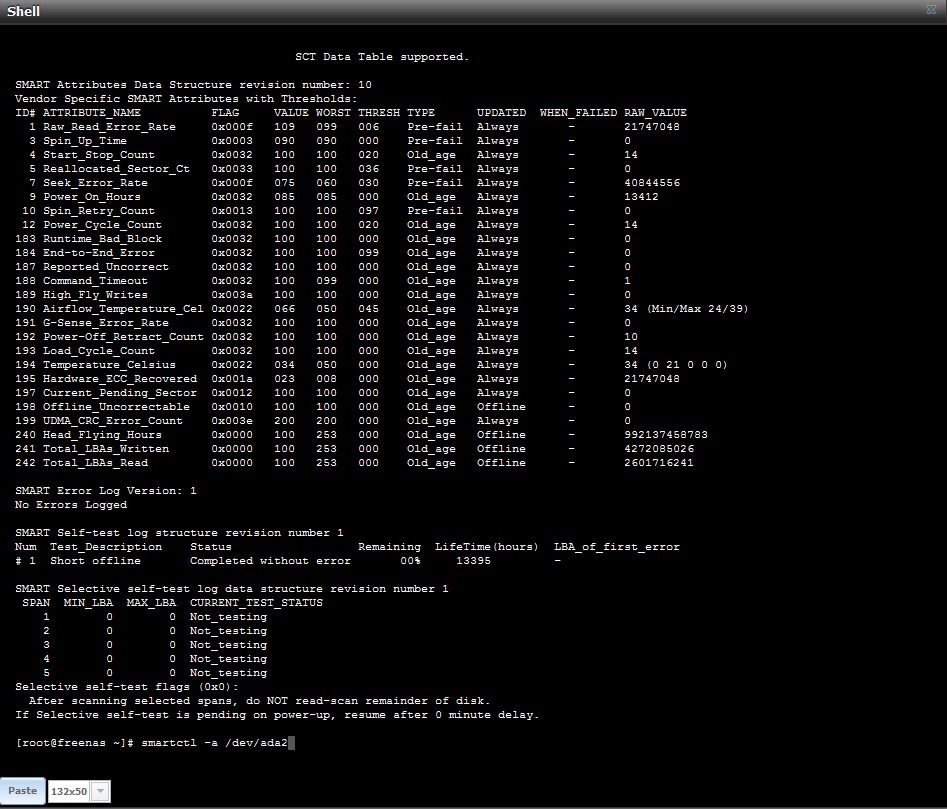Click "Vendor Specific SMART Attributes with Thresholds" line
Viewport: 947px width, 809px height.
click(186, 98)
